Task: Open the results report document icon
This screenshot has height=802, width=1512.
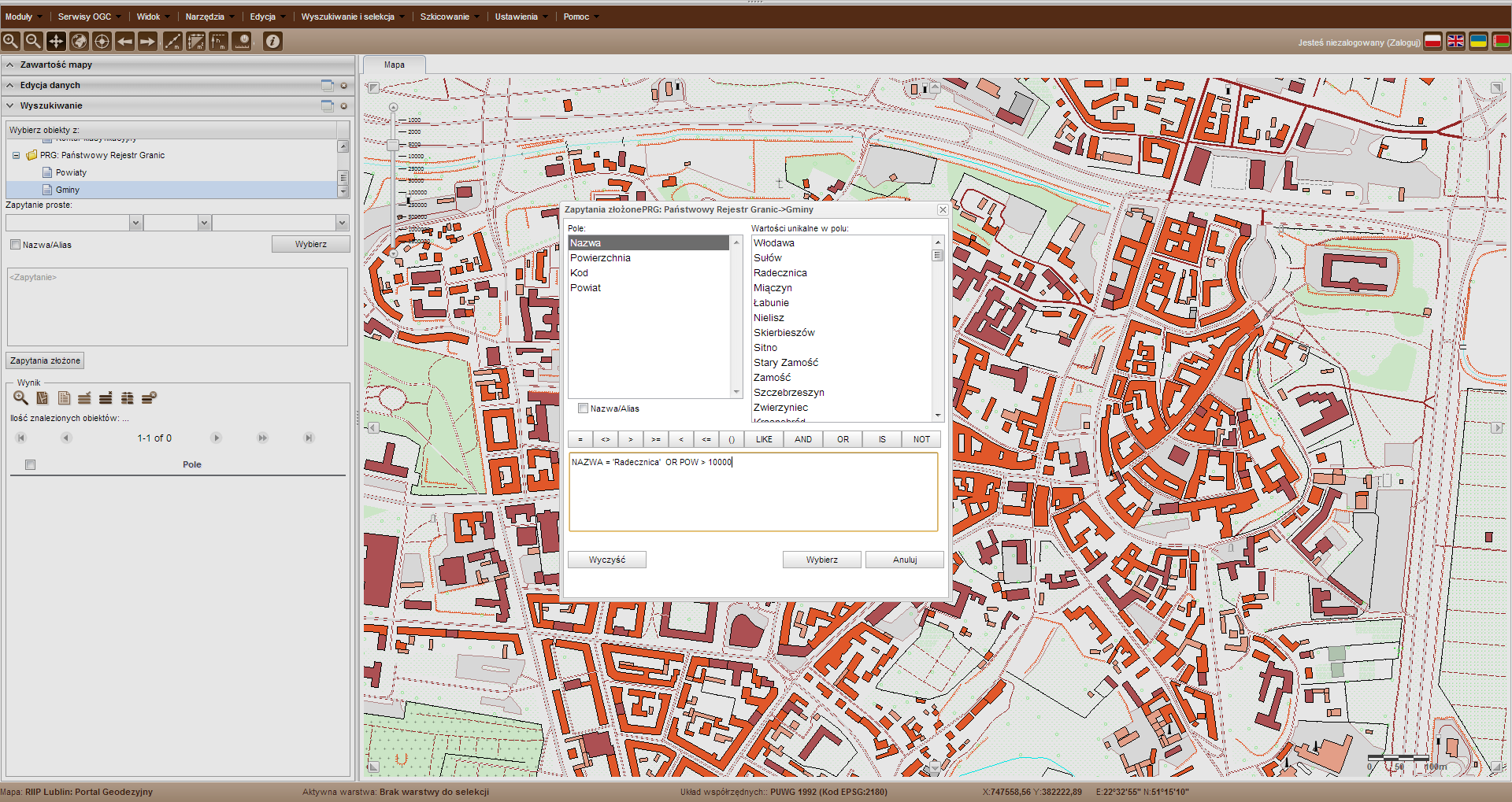Action: point(64,398)
